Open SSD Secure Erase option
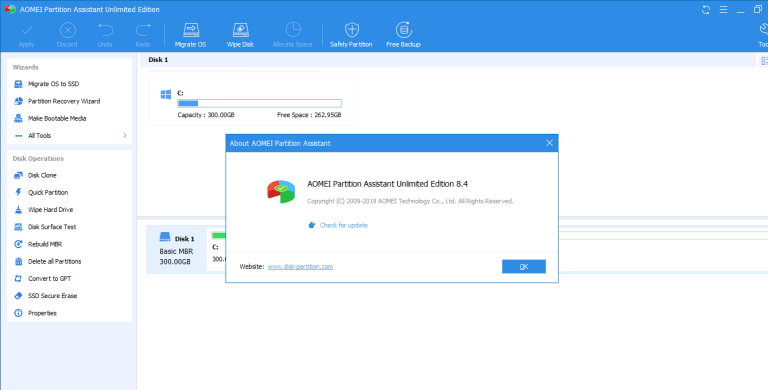The width and height of the screenshot is (768, 390). (x=52, y=296)
